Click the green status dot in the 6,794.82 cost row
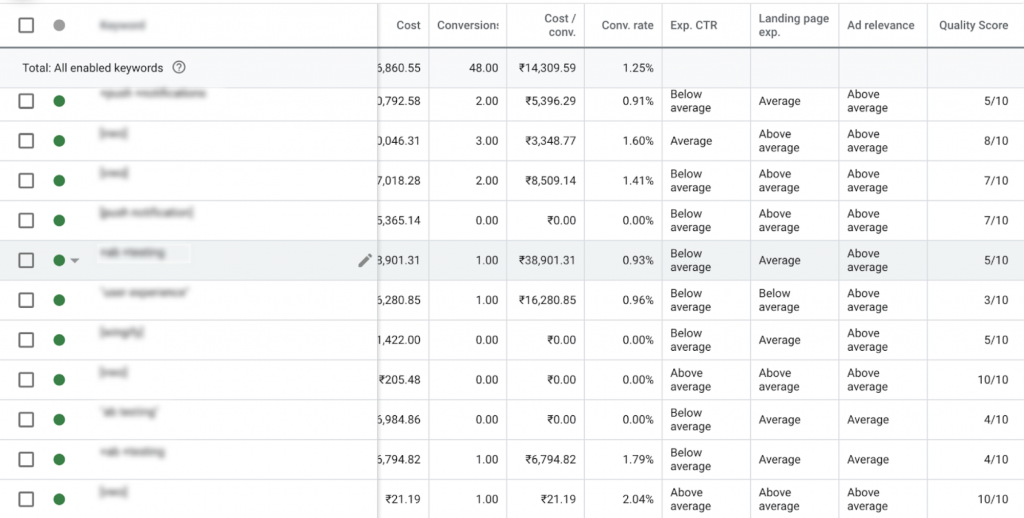Viewport: 1024px width, 518px height. (x=59, y=460)
